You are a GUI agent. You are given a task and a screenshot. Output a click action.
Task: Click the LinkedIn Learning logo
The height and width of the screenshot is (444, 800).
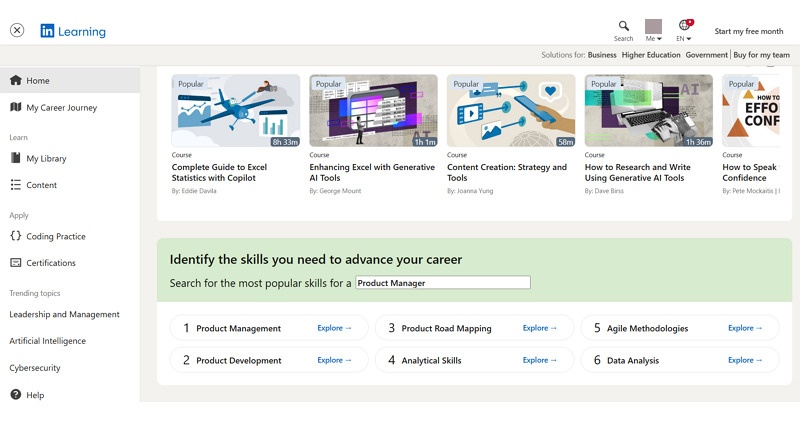click(x=73, y=31)
